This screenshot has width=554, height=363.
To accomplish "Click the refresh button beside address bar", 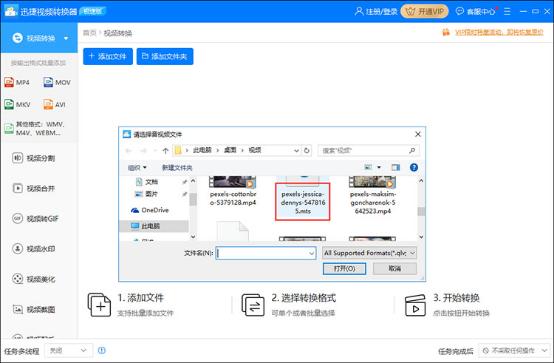I will coord(307,151).
